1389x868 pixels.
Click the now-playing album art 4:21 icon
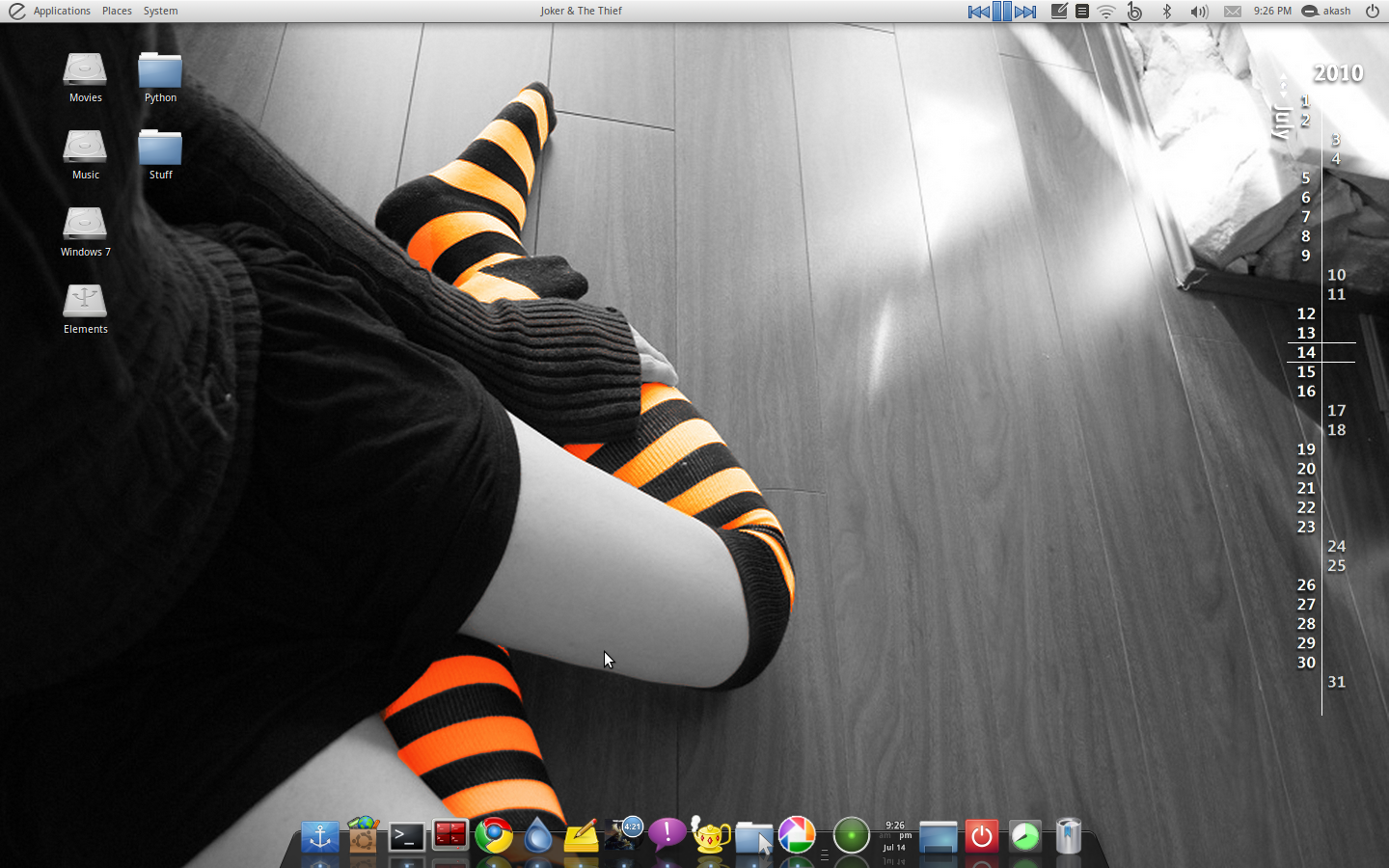[x=624, y=834]
